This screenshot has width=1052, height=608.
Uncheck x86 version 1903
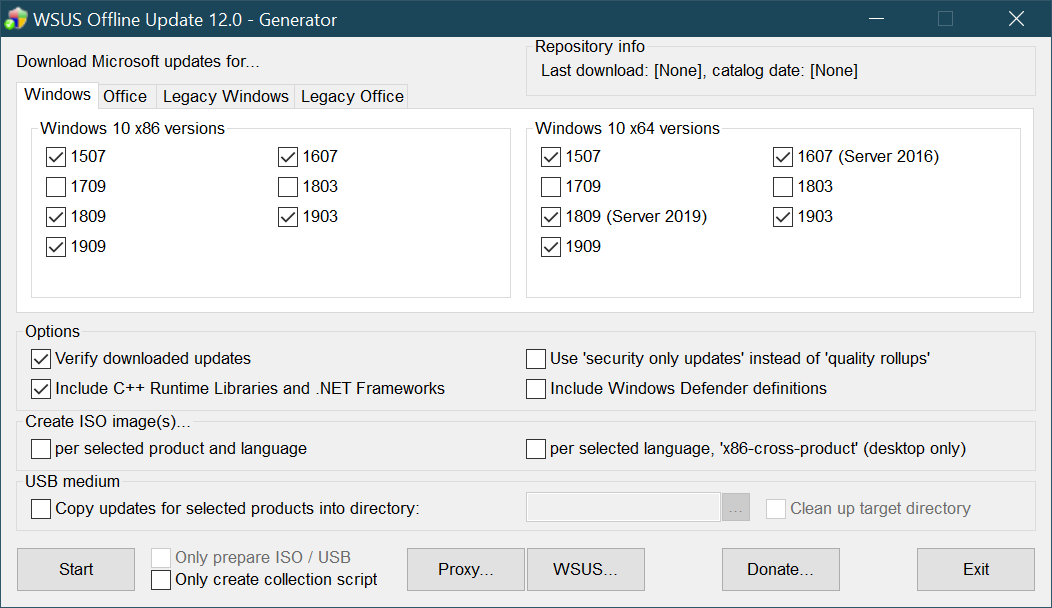click(288, 217)
